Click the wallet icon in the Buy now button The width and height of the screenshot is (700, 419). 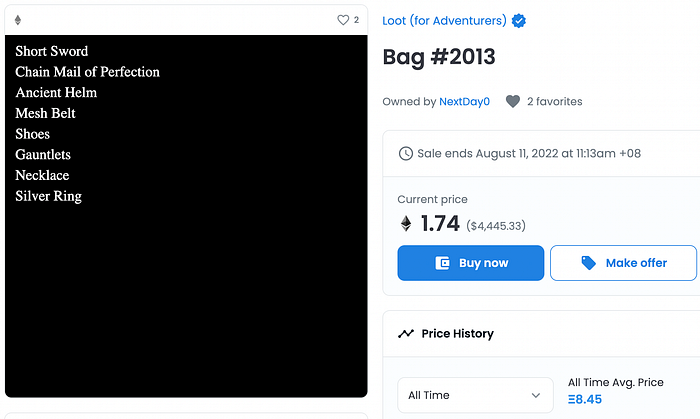coord(442,263)
